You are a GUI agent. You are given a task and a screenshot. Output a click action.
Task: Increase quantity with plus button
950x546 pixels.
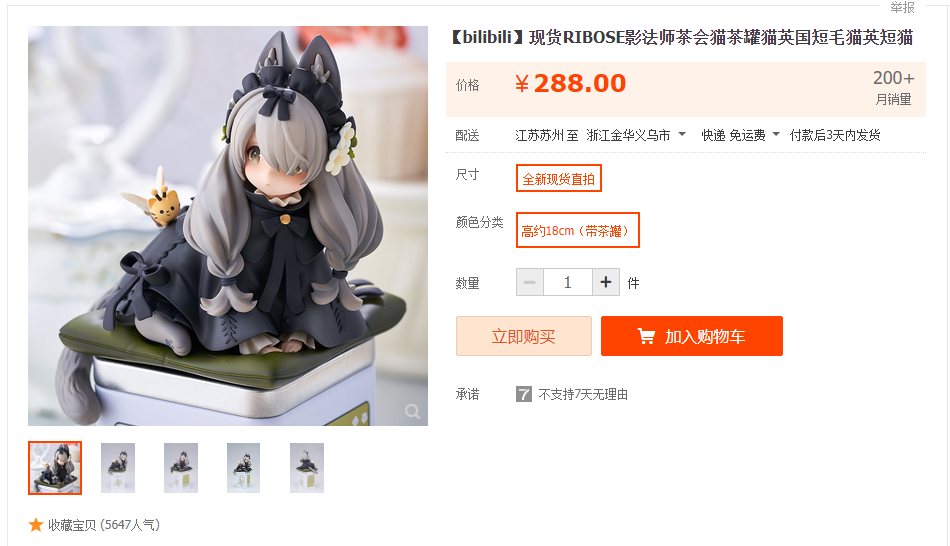(x=605, y=282)
